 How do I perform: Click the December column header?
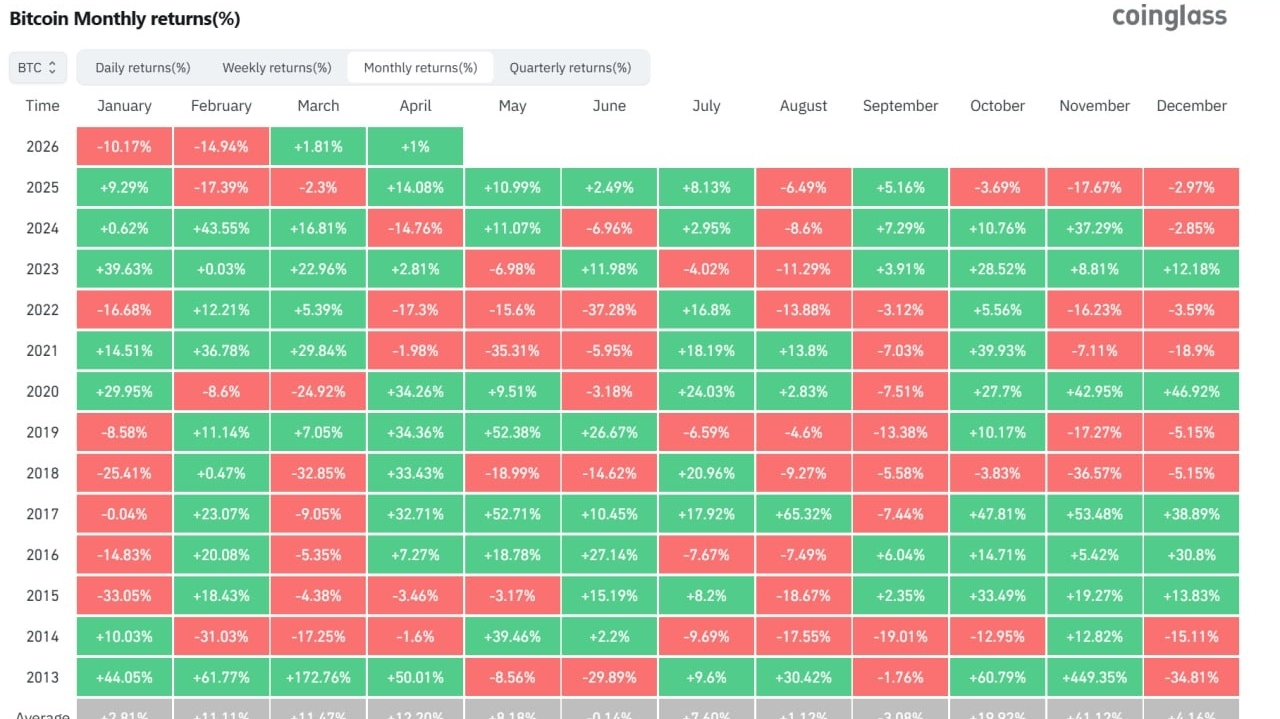click(1191, 106)
